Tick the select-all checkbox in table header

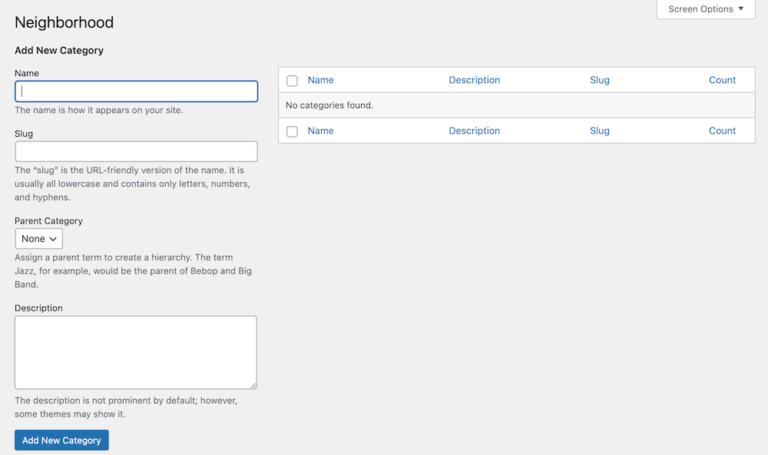292,81
